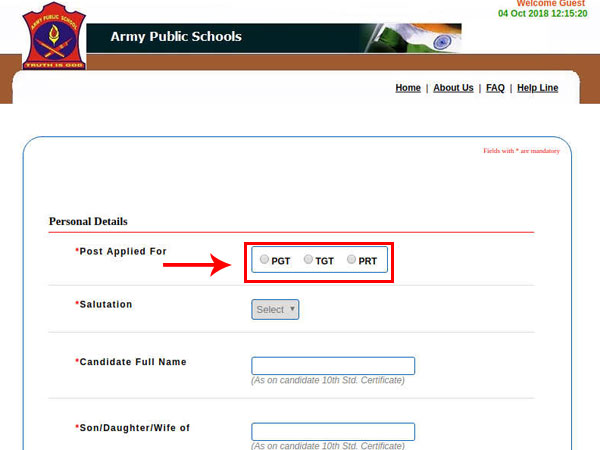Click the Post Applied For label

121,251
